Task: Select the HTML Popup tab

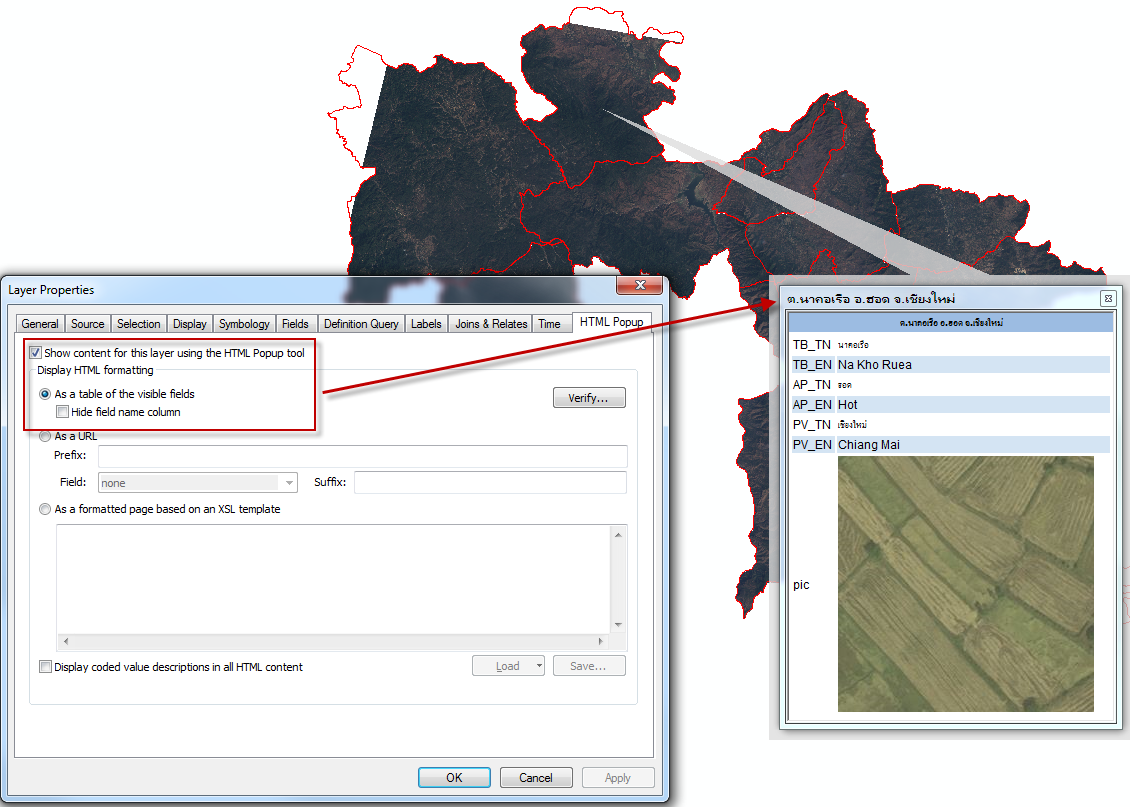Action: click(611, 322)
